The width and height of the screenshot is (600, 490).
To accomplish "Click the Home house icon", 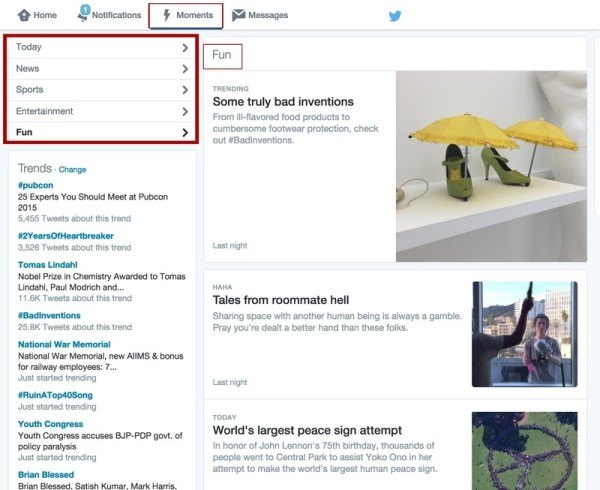I will (x=24, y=16).
